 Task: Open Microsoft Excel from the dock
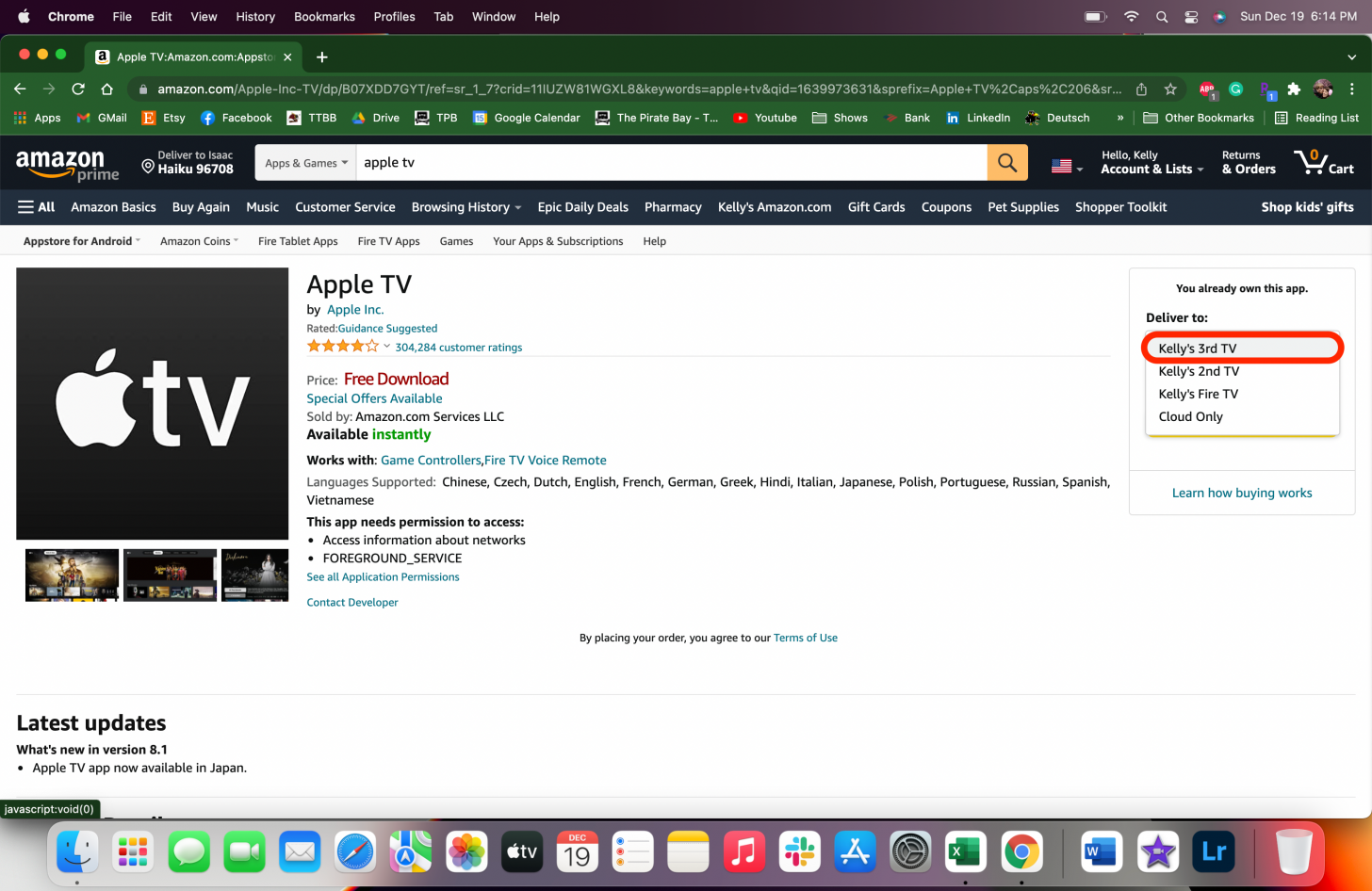coord(966,852)
